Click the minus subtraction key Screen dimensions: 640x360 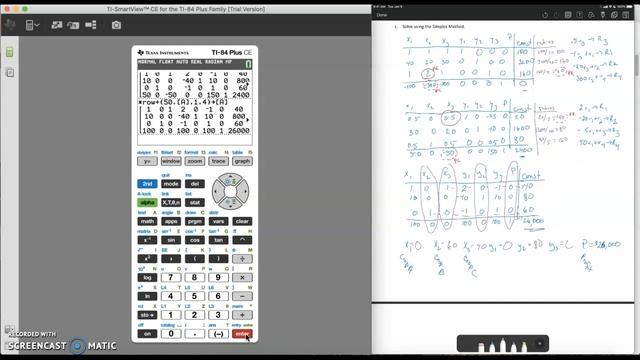(x=242, y=296)
